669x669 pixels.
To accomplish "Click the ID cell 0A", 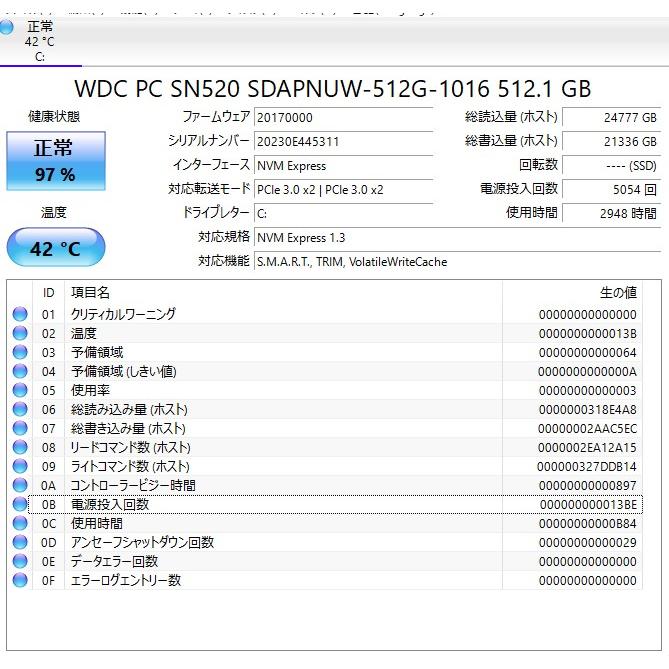I will pyautogui.click(x=49, y=486).
